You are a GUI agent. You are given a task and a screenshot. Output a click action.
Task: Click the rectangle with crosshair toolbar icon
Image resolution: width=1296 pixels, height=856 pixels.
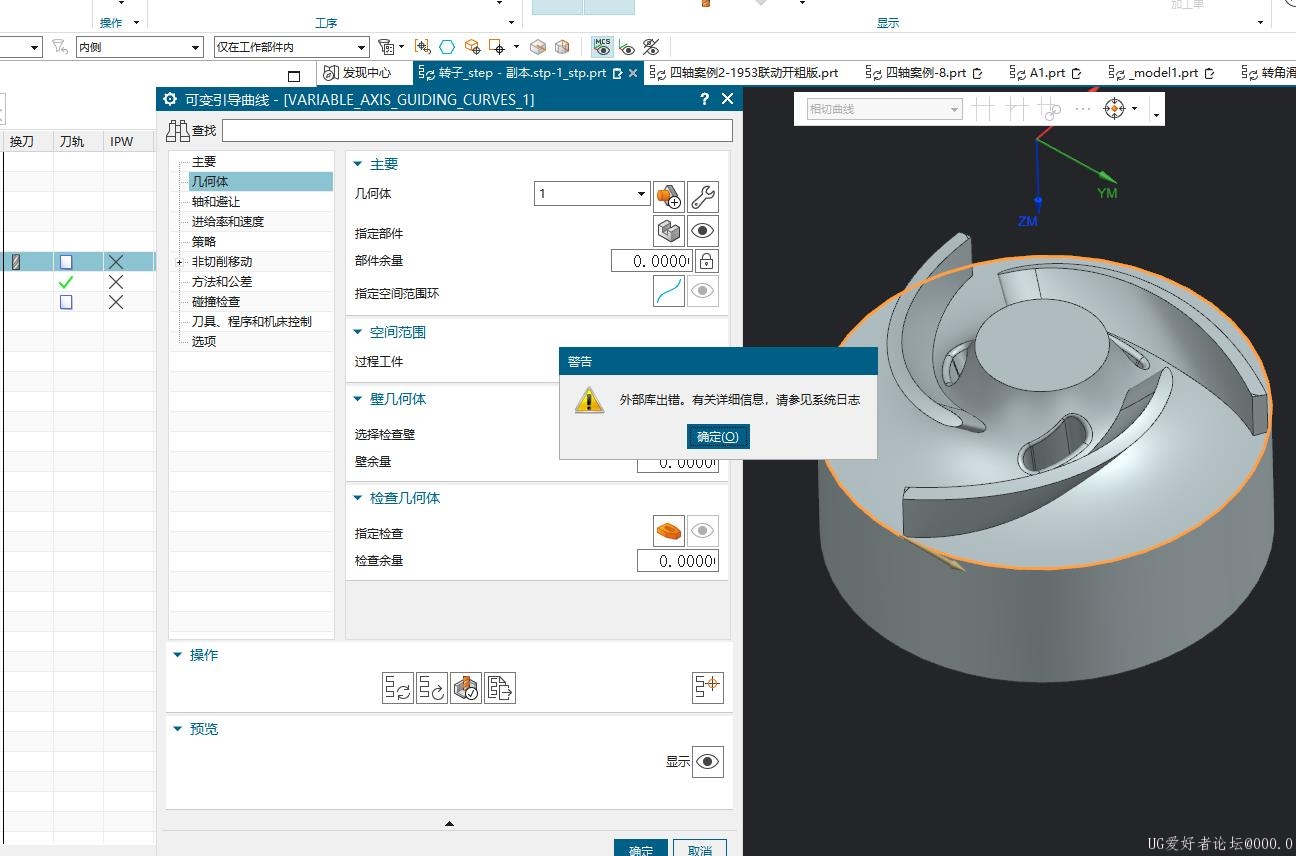point(497,47)
